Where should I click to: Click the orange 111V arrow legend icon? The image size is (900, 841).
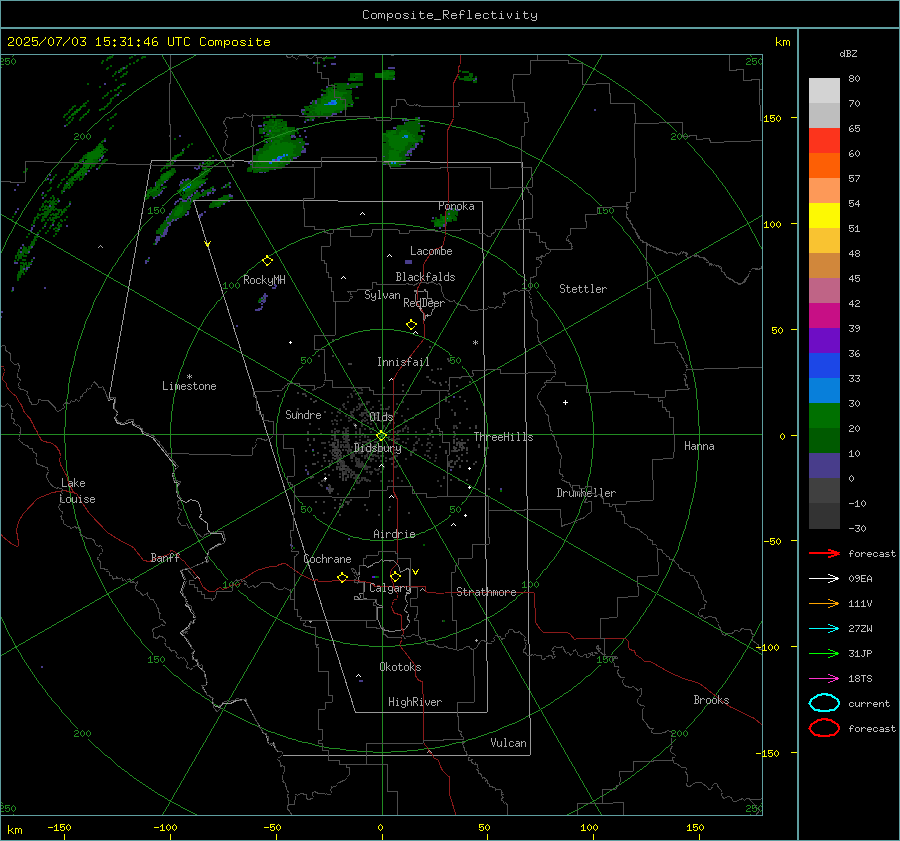click(824, 603)
